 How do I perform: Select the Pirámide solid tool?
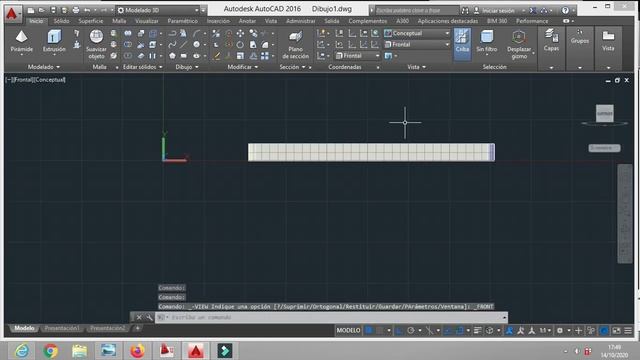pyautogui.click(x=22, y=41)
